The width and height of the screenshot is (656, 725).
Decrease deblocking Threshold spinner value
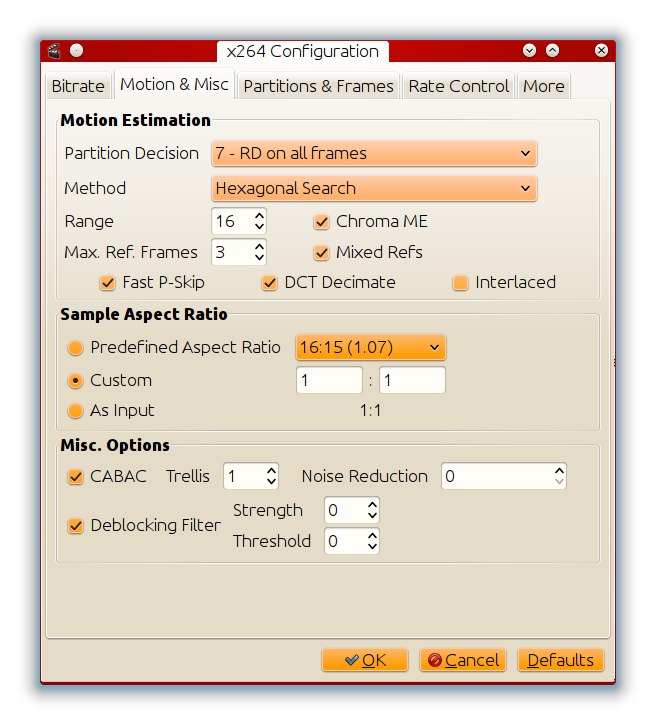pos(373,547)
